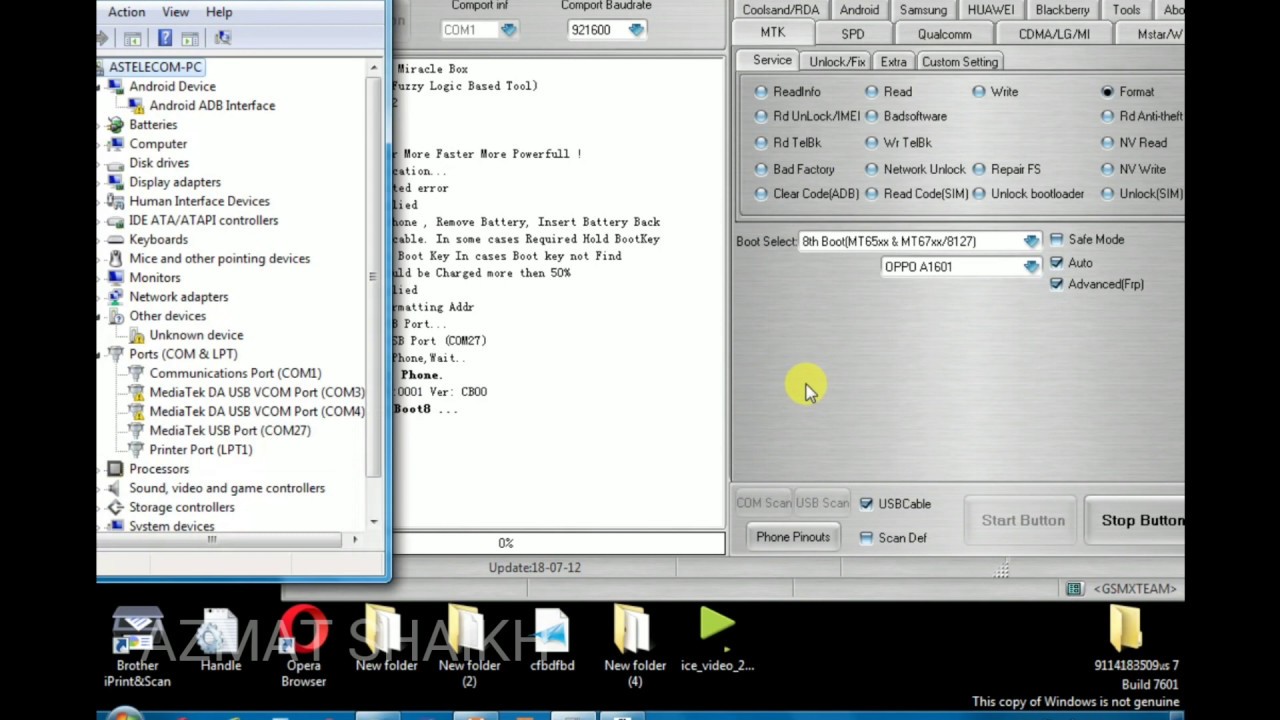Viewport: 1280px width, 720px height.
Task: Click the MediaTek USB Port (COM27) icon
Action: tap(137, 430)
